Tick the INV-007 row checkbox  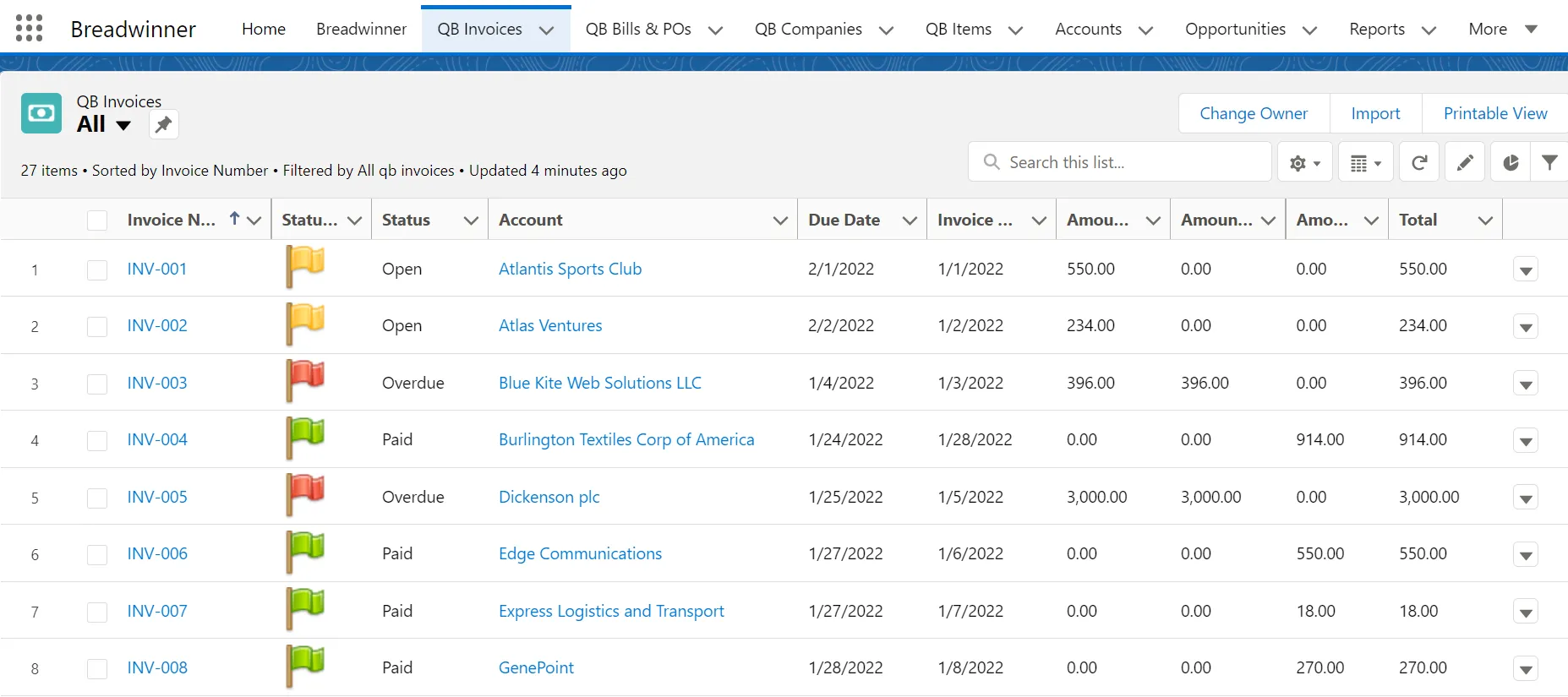coord(97,612)
